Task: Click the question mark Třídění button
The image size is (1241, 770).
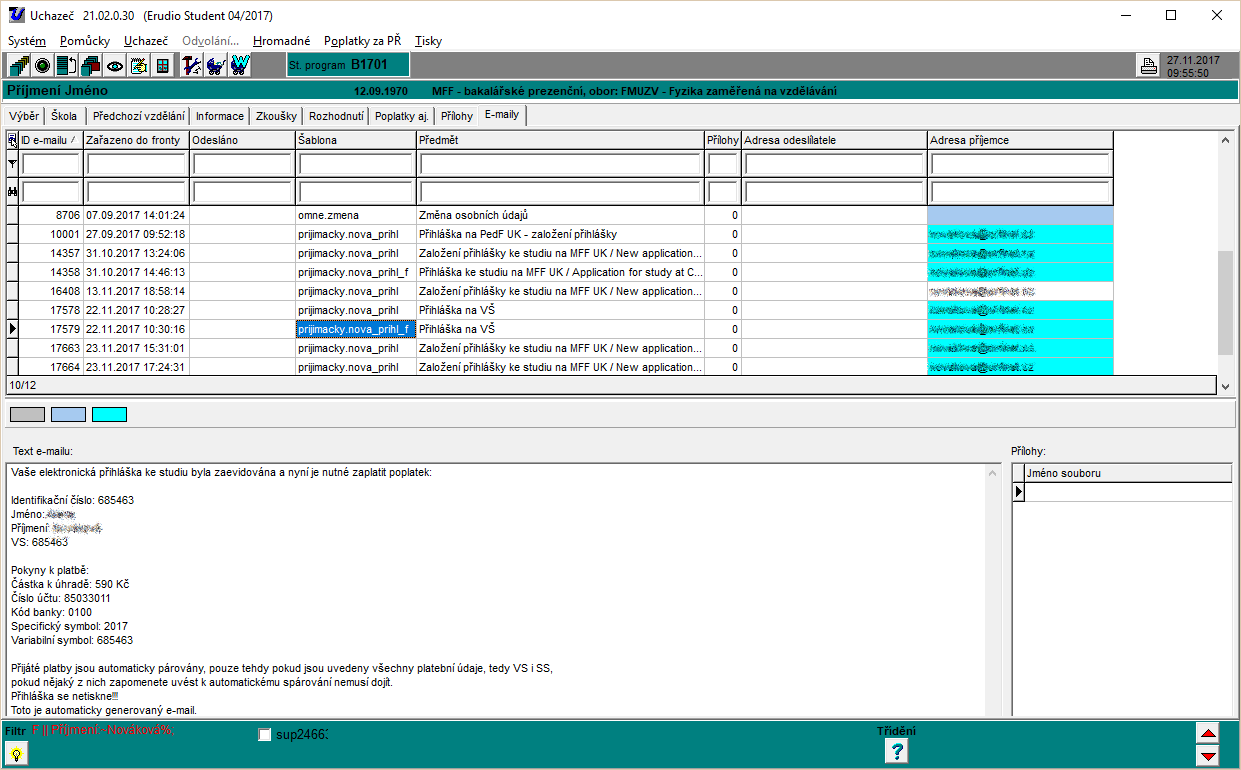Action: click(x=897, y=751)
